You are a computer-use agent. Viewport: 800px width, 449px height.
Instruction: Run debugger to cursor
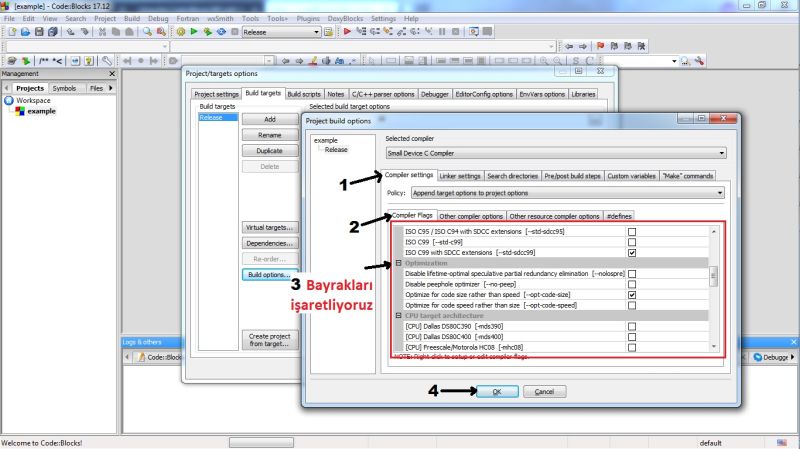pos(361,32)
